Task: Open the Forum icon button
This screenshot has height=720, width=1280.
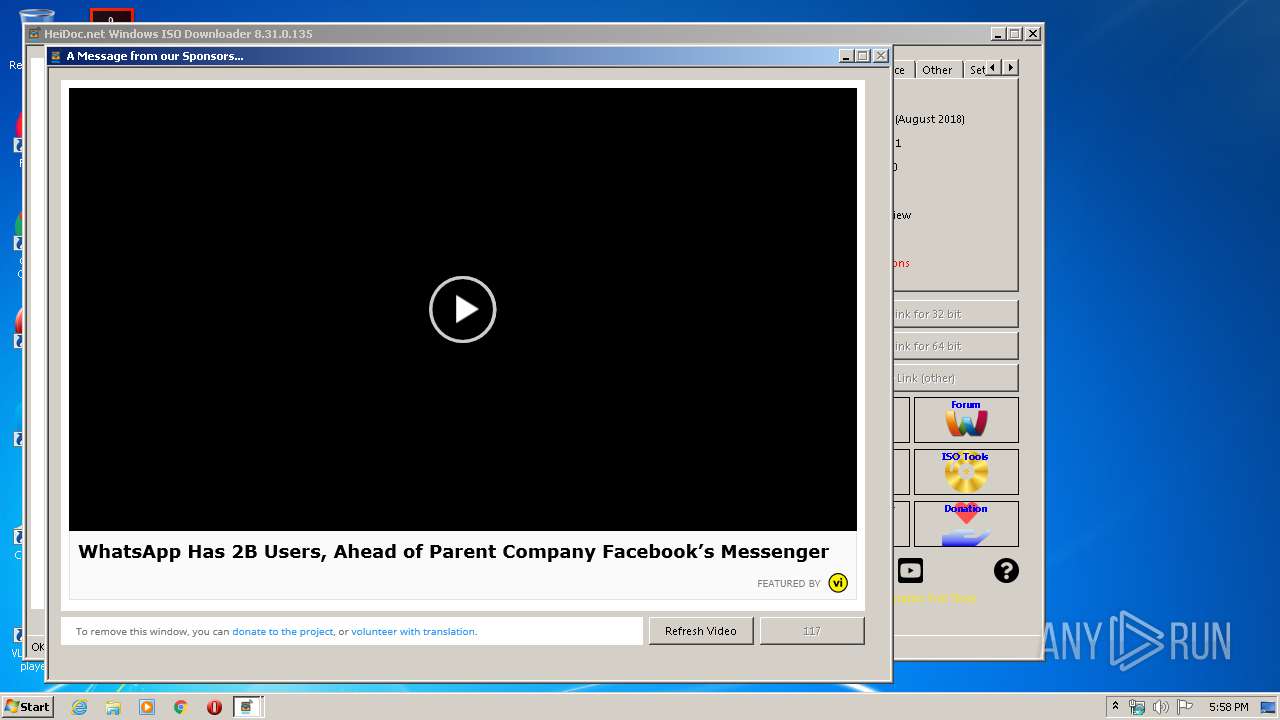Action: (x=966, y=420)
